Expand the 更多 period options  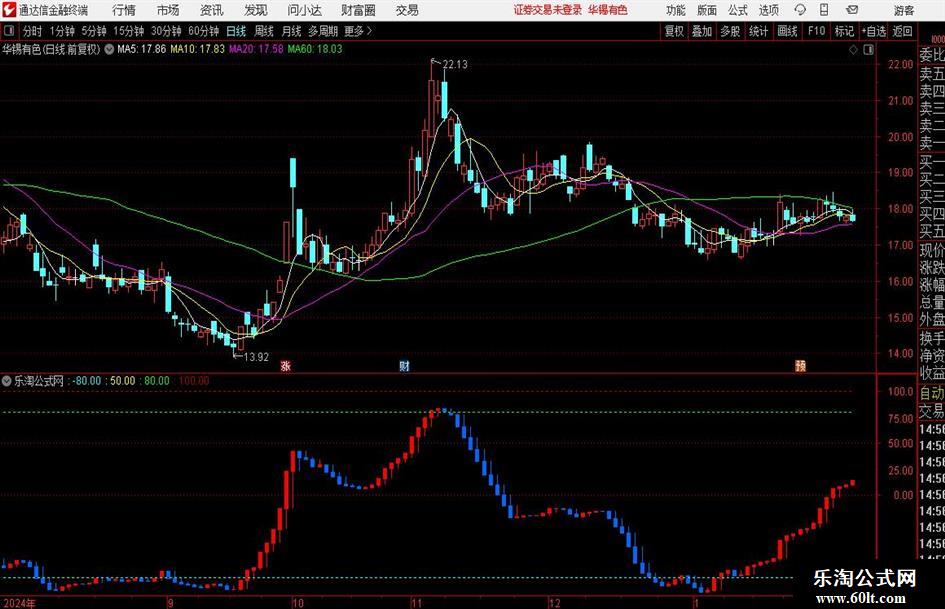coord(358,31)
